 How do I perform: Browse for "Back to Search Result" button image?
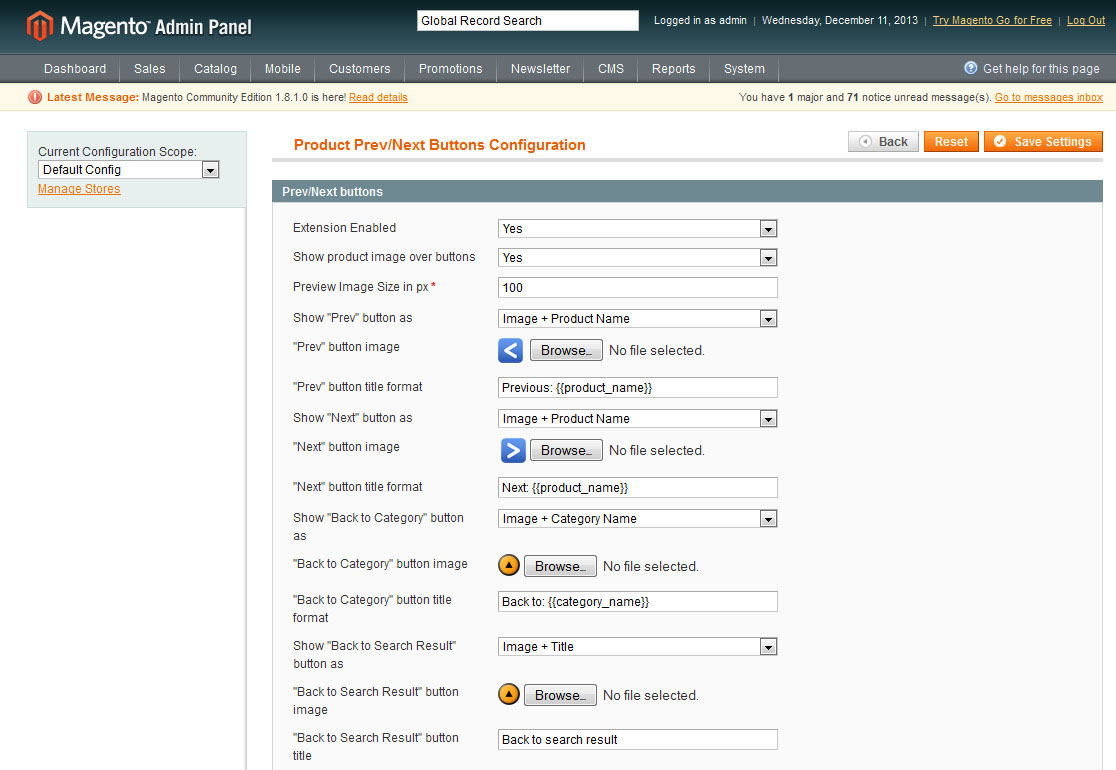click(x=560, y=695)
